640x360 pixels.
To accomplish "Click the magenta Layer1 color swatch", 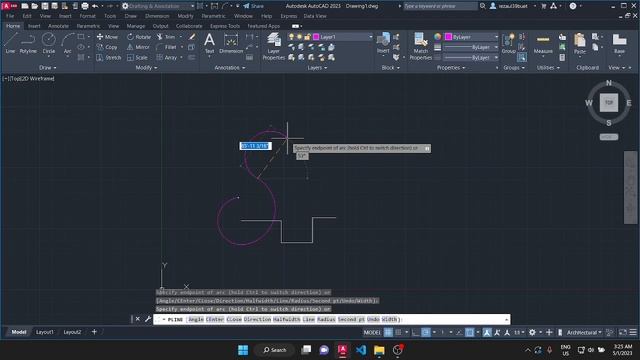I will point(316,37).
